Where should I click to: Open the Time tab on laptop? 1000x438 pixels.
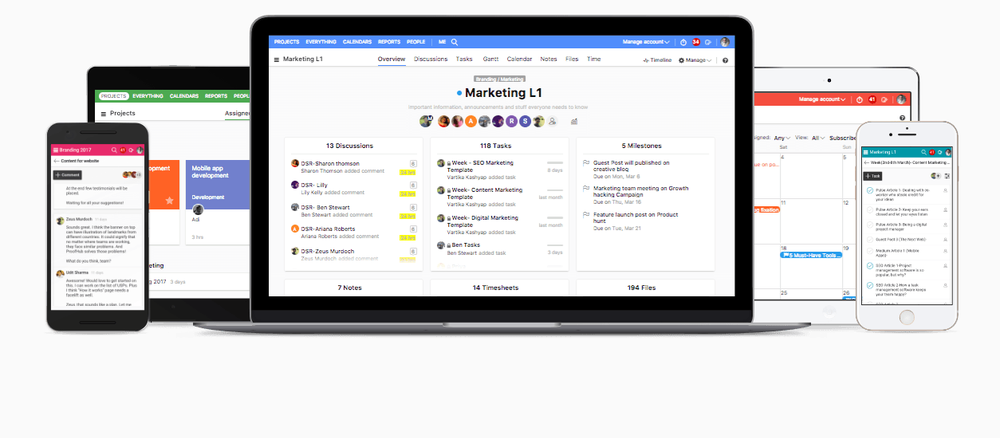[x=594, y=59]
